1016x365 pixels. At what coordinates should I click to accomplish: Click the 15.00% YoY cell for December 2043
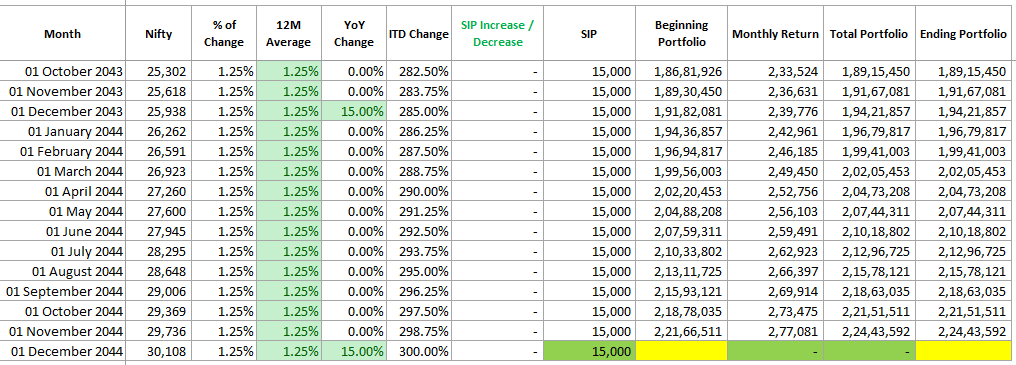coord(354,112)
